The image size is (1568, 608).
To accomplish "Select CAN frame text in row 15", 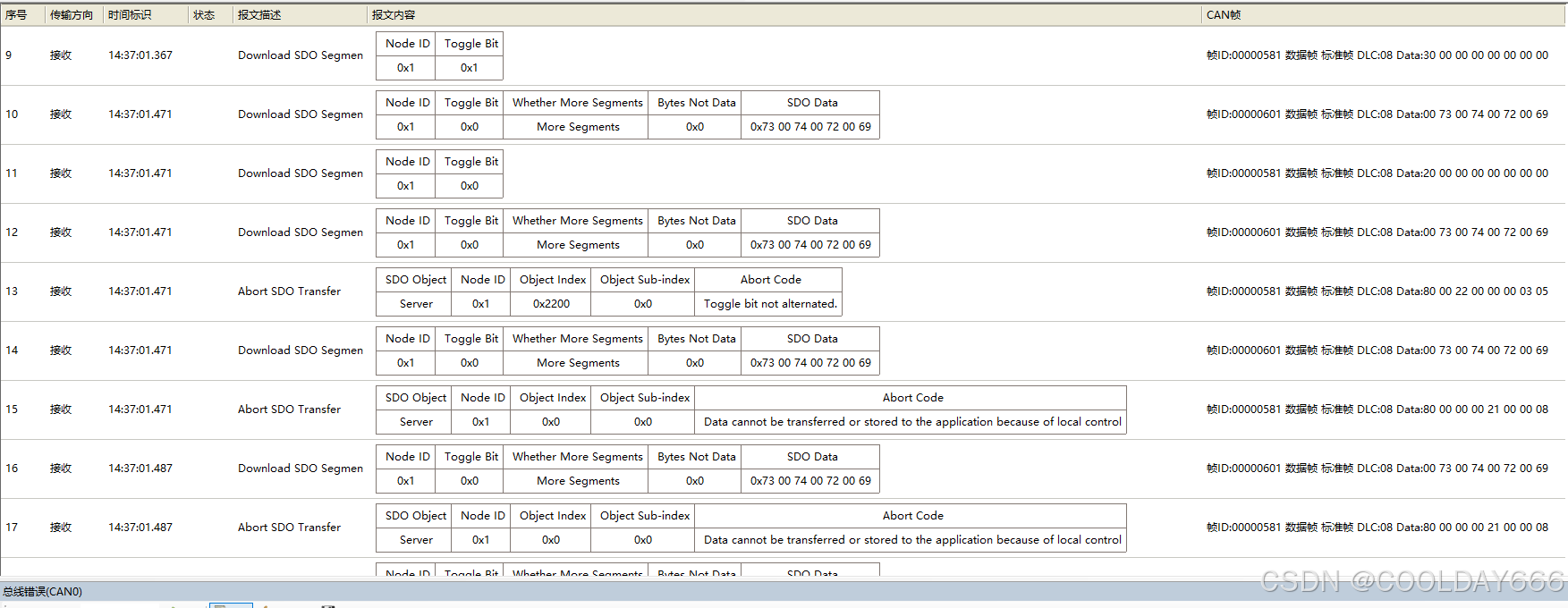I will click(x=1377, y=410).
